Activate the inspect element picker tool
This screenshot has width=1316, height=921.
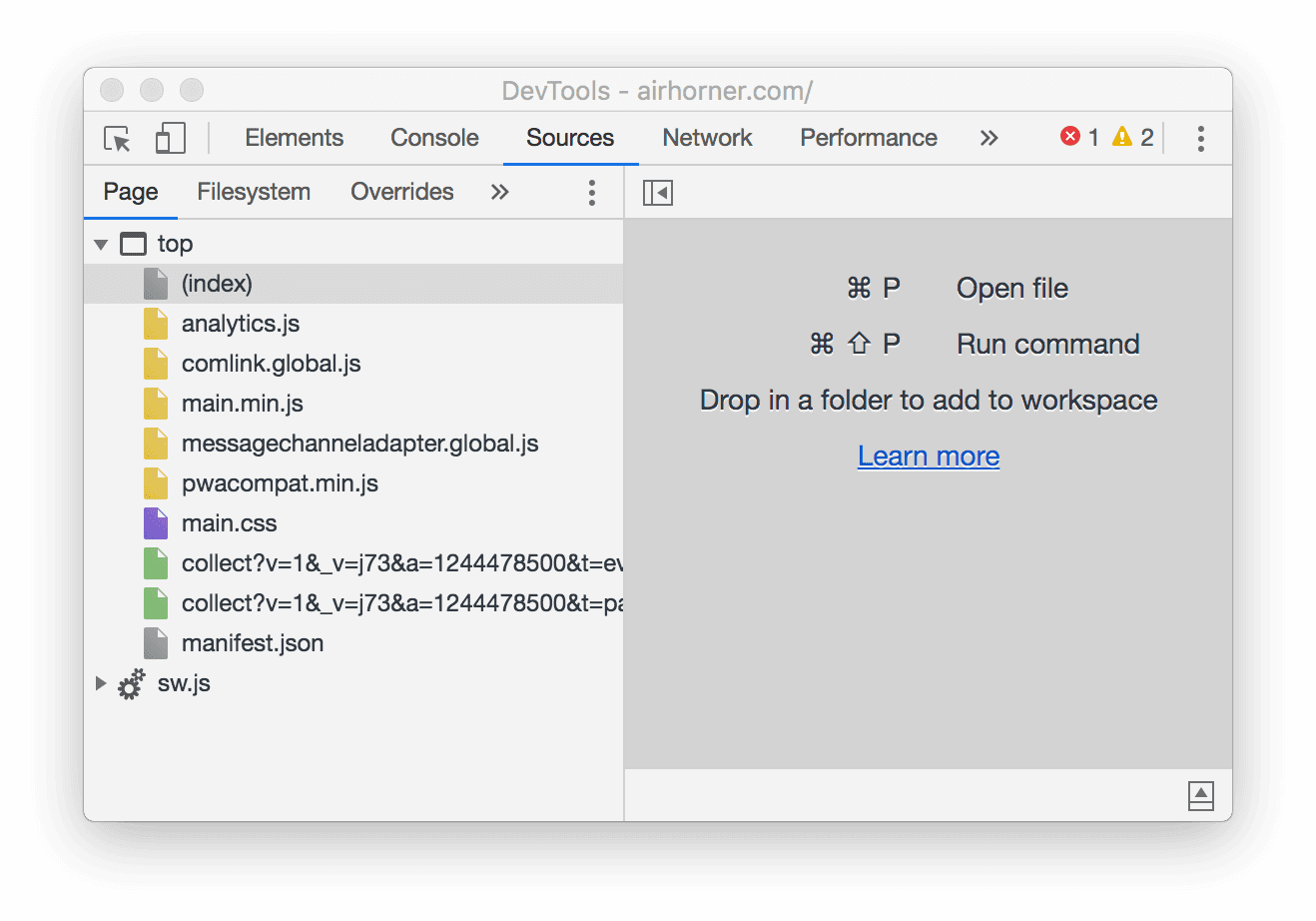(x=116, y=139)
